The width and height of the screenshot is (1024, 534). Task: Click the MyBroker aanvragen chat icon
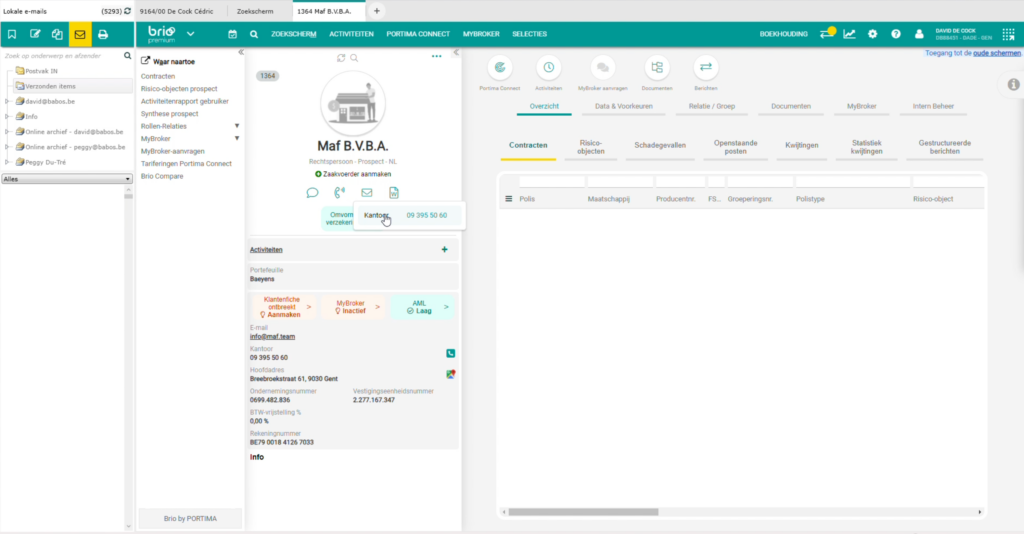(602, 67)
